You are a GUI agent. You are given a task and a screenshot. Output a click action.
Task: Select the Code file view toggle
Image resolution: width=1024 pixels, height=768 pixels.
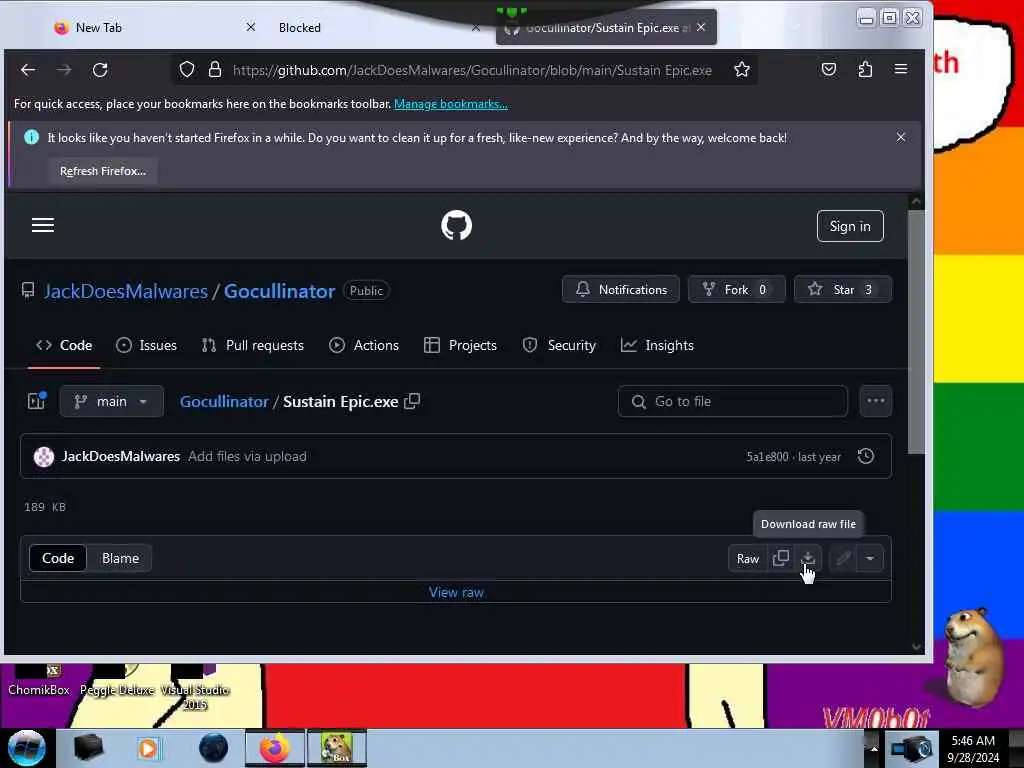(58, 558)
